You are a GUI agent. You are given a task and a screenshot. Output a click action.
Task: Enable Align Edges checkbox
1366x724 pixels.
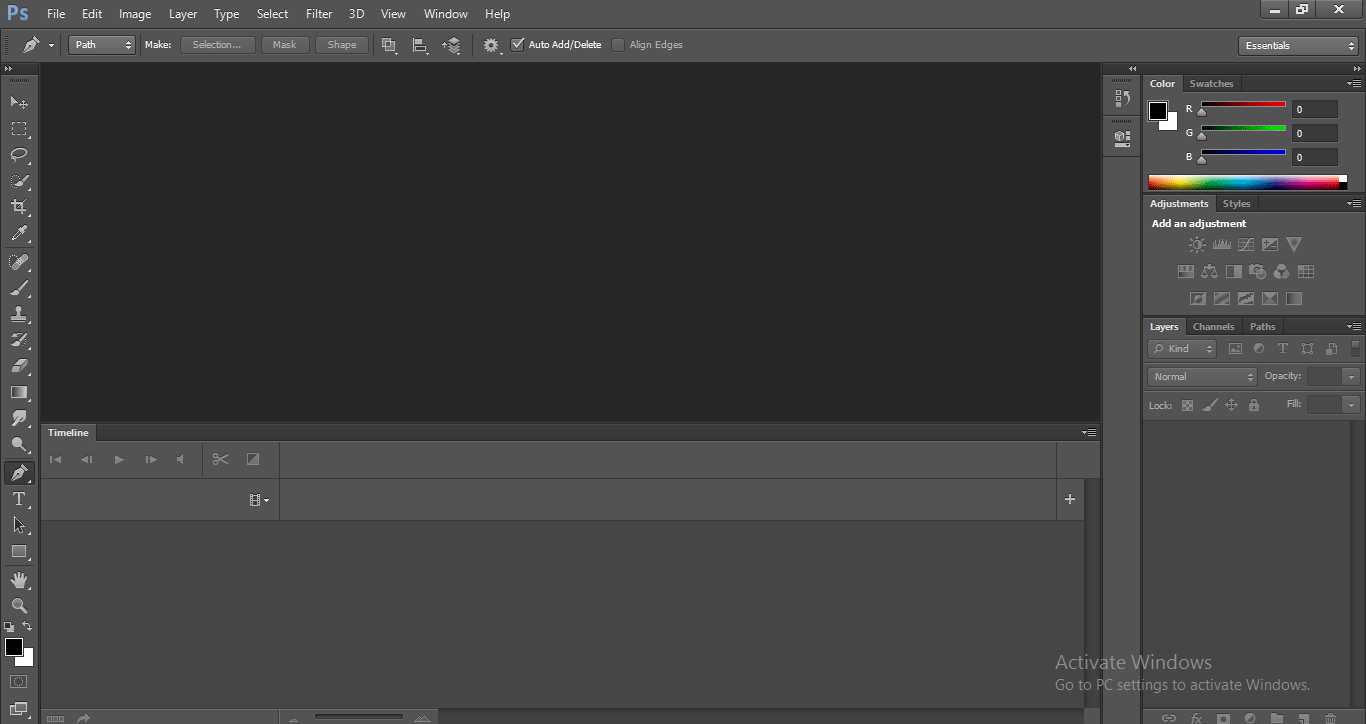pyautogui.click(x=618, y=45)
